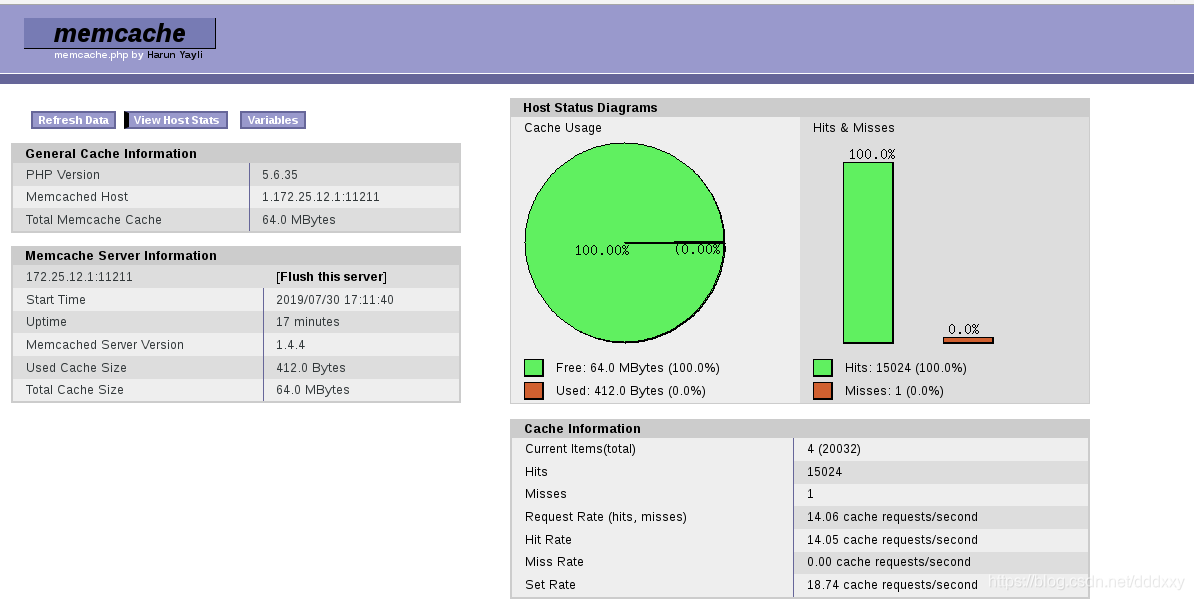
Task: Click the server address 172.25.12.1:11211
Action: pos(79,276)
